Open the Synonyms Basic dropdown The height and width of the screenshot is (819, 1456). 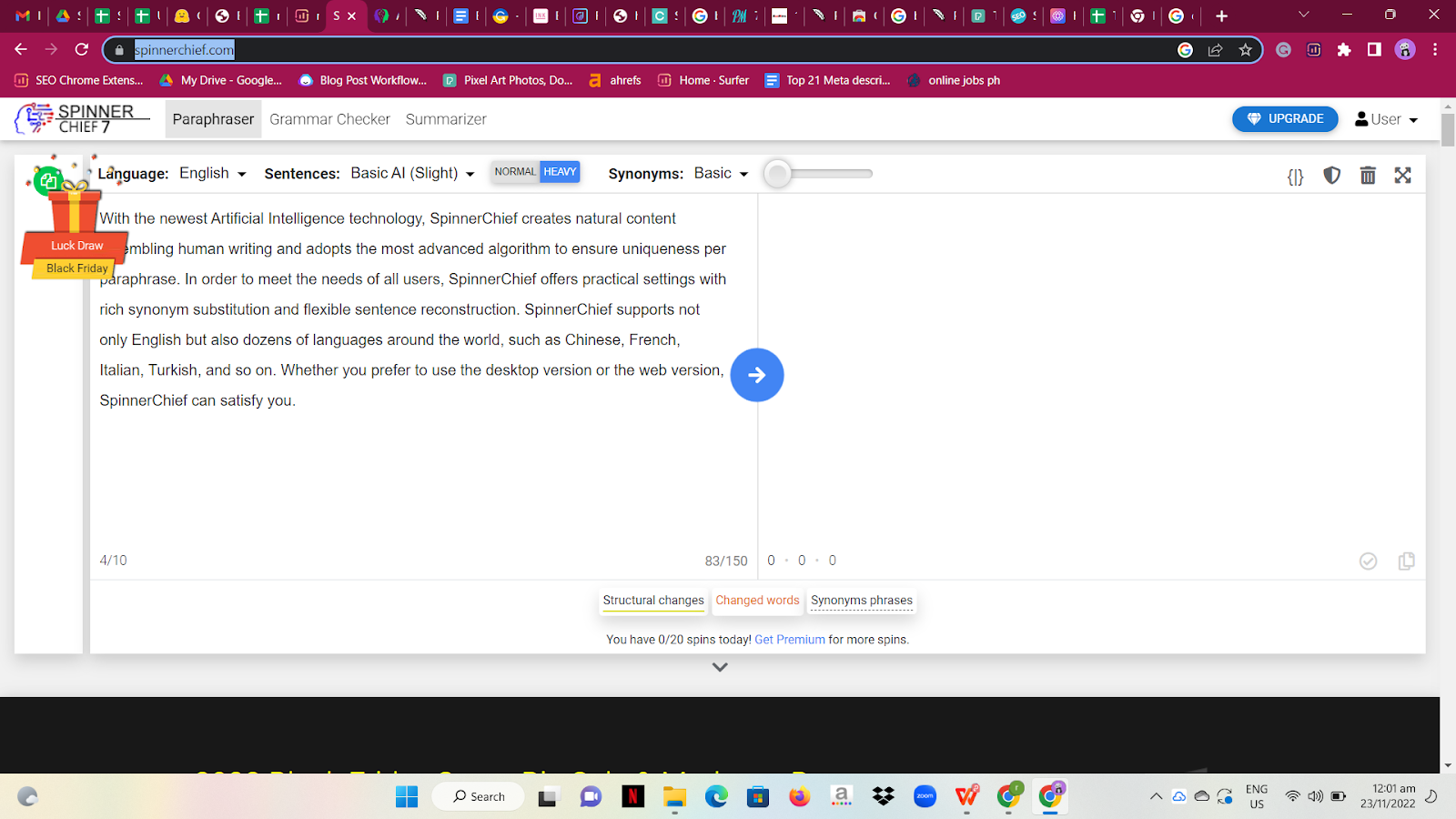click(721, 173)
